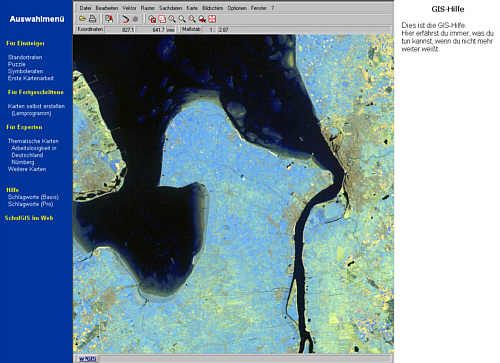Open the Puzzle link in sidebar
This screenshot has width=500, height=363.
pos(17,64)
